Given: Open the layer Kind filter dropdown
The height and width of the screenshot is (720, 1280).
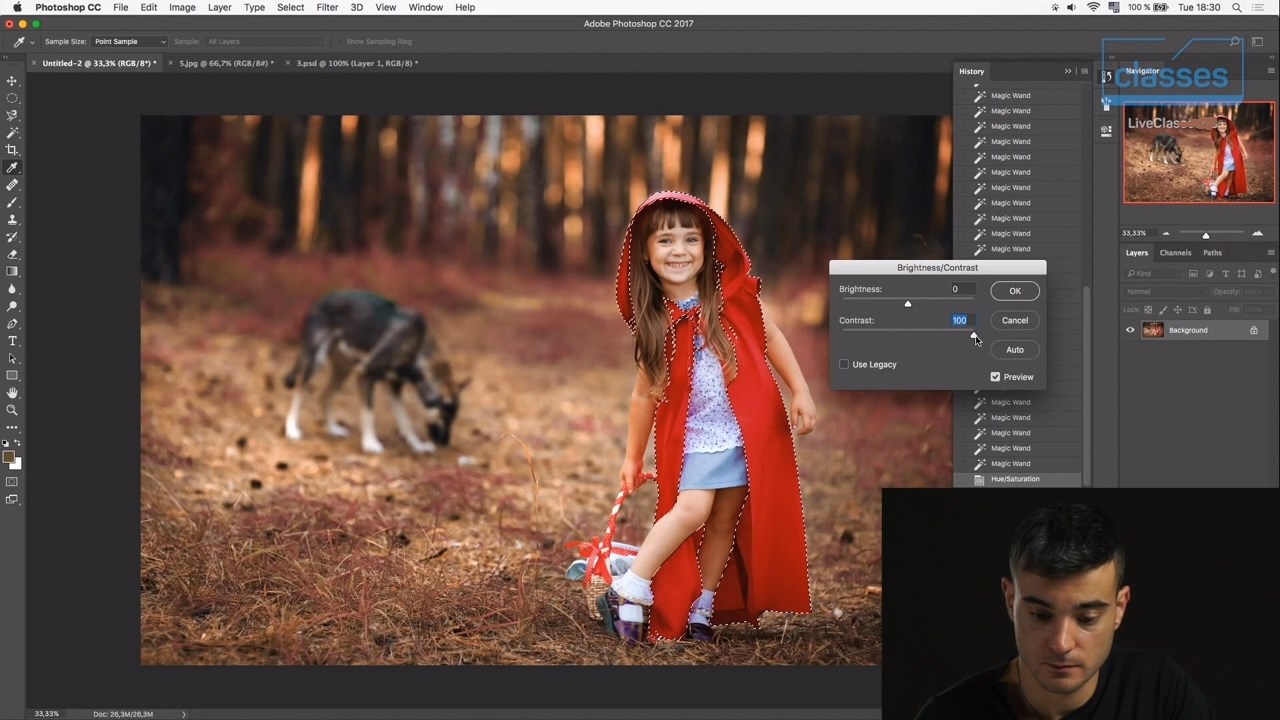Looking at the screenshot, I should (x=1153, y=274).
